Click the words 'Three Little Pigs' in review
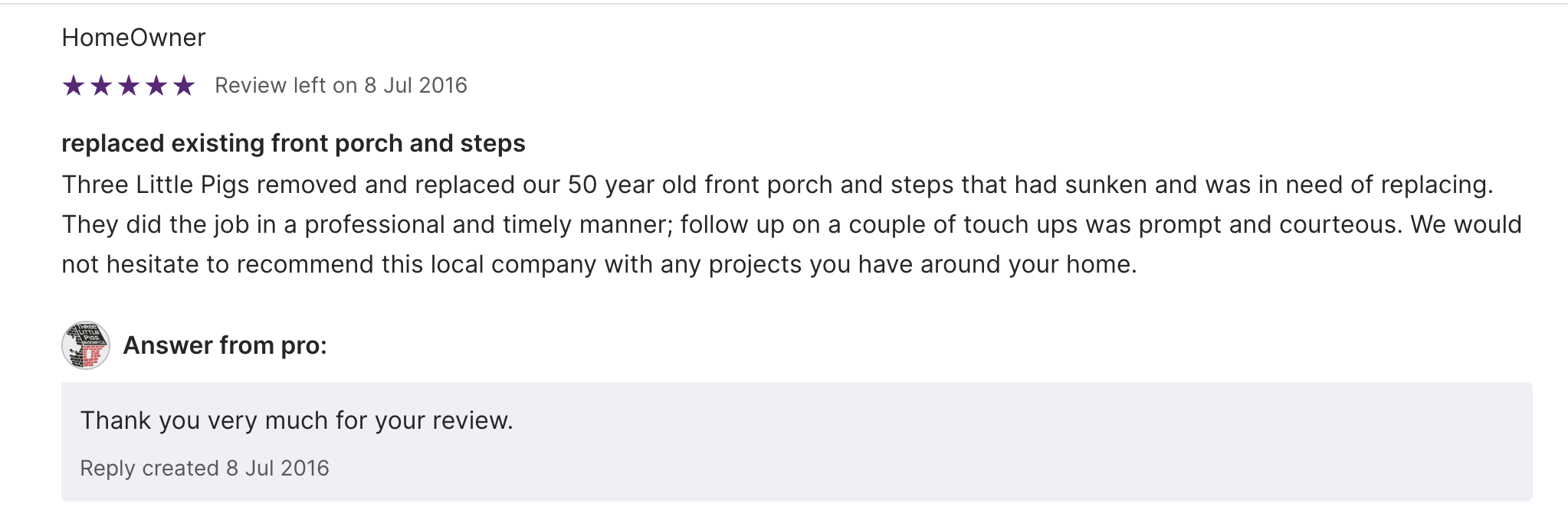Viewport: 1568px width, 510px height. coord(155,185)
